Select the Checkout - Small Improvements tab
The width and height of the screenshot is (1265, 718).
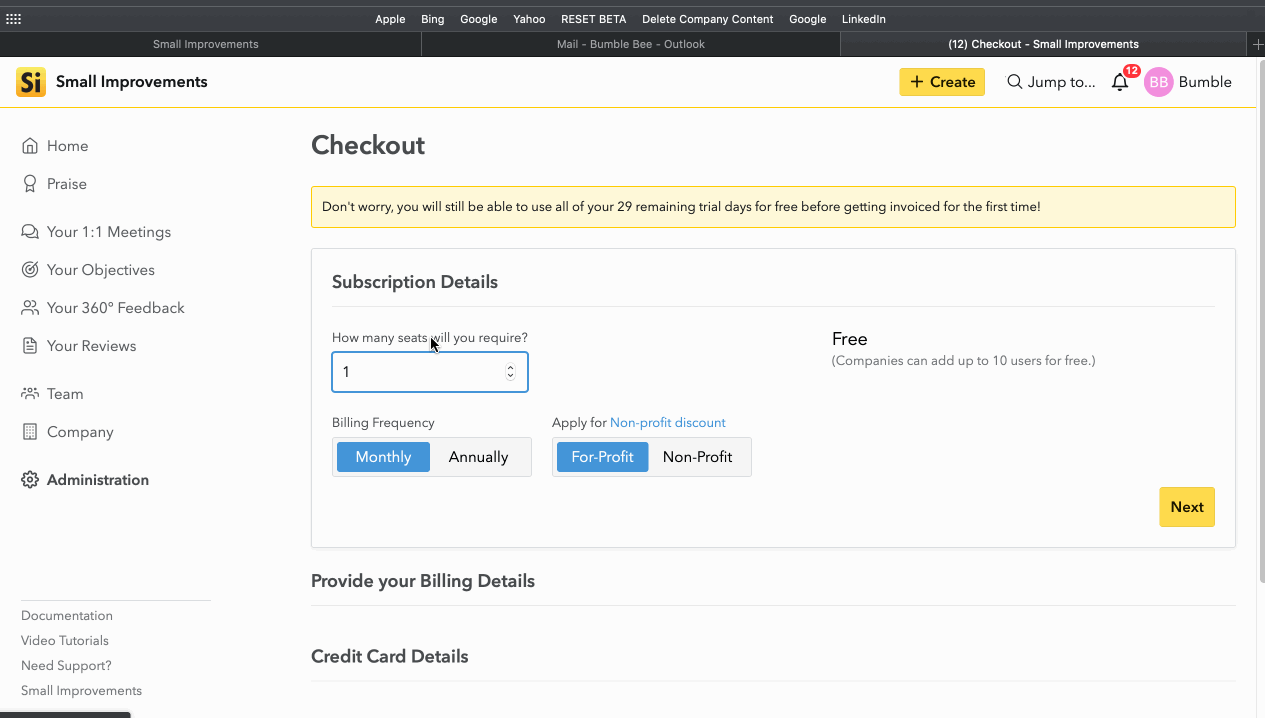click(x=1043, y=44)
